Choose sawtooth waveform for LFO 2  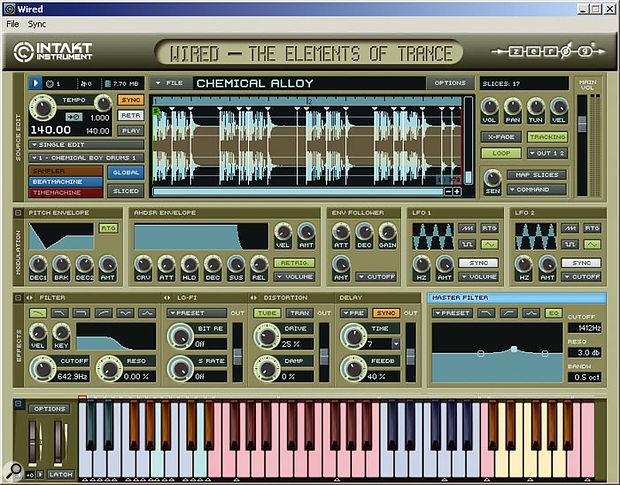click(x=570, y=228)
